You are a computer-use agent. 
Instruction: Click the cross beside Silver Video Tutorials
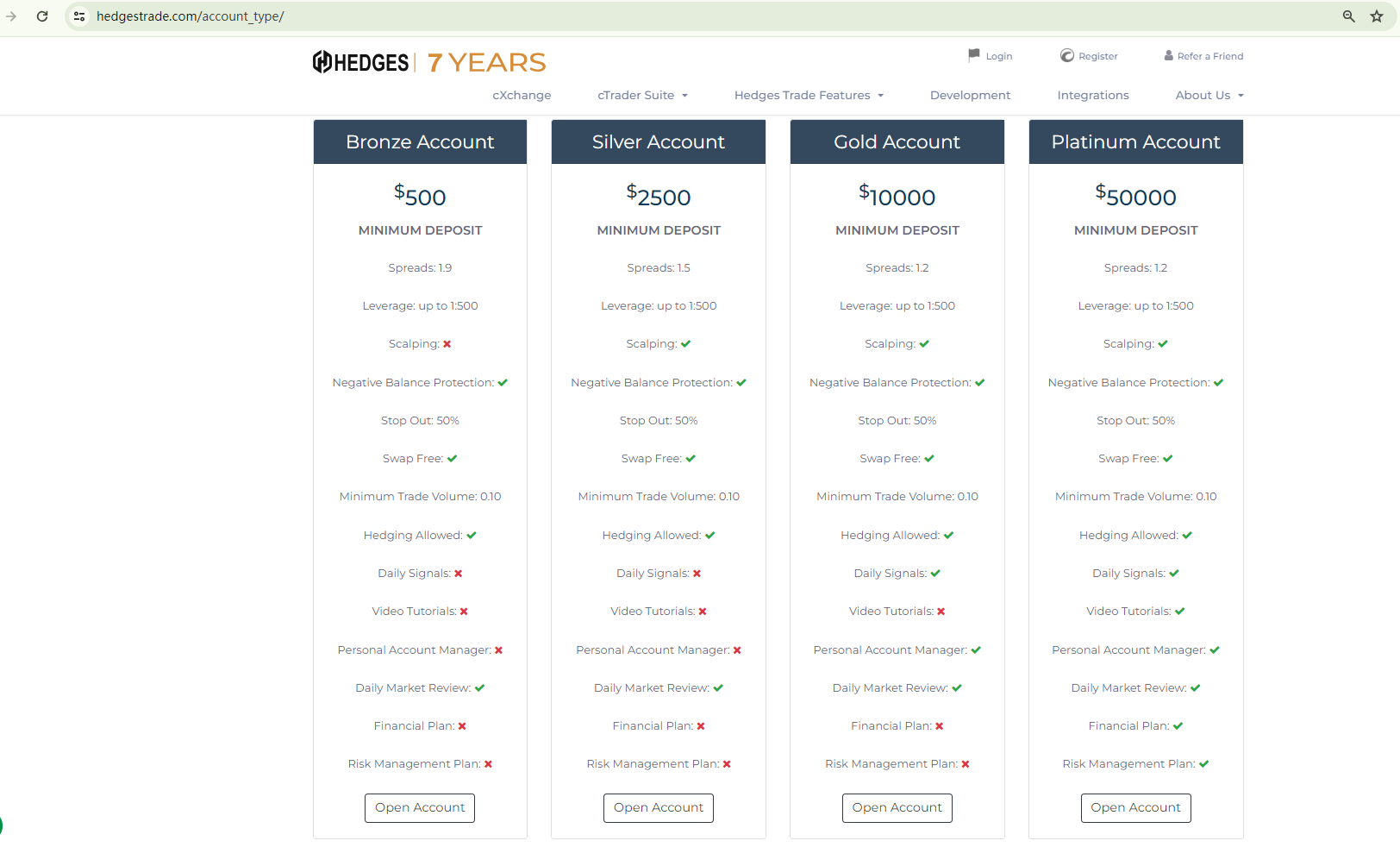(x=703, y=612)
